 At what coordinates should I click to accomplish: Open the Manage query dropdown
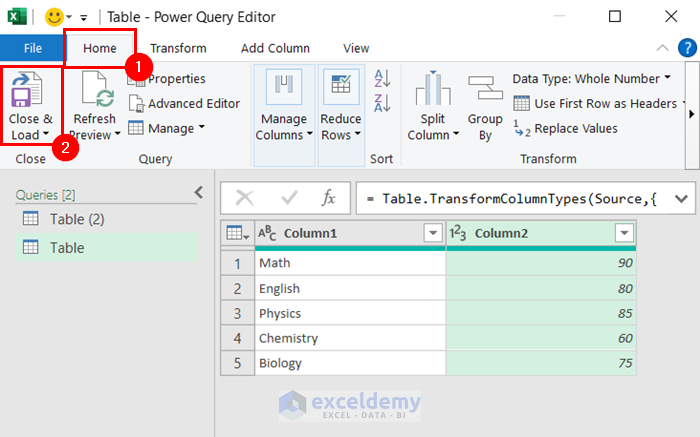click(167, 129)
